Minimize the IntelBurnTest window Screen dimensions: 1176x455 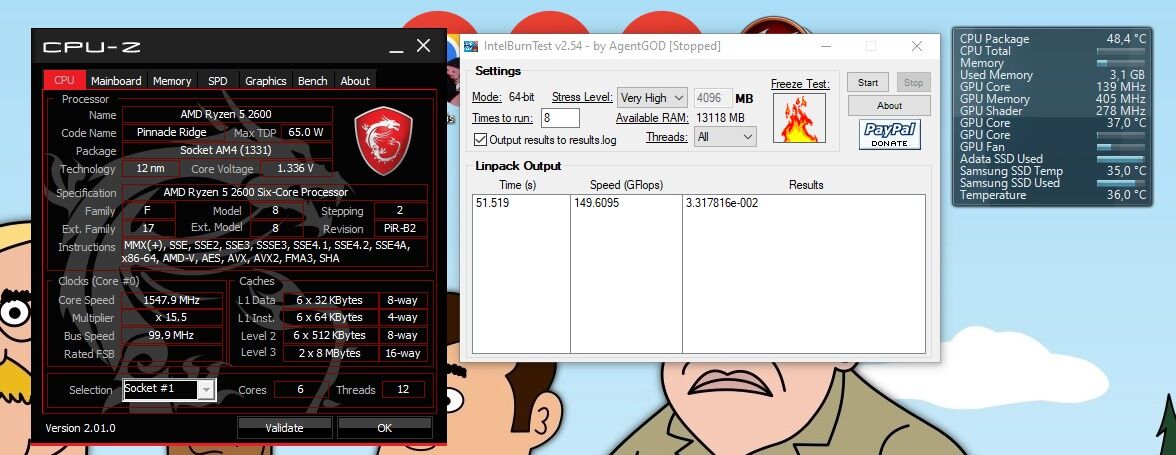[826, 46]
